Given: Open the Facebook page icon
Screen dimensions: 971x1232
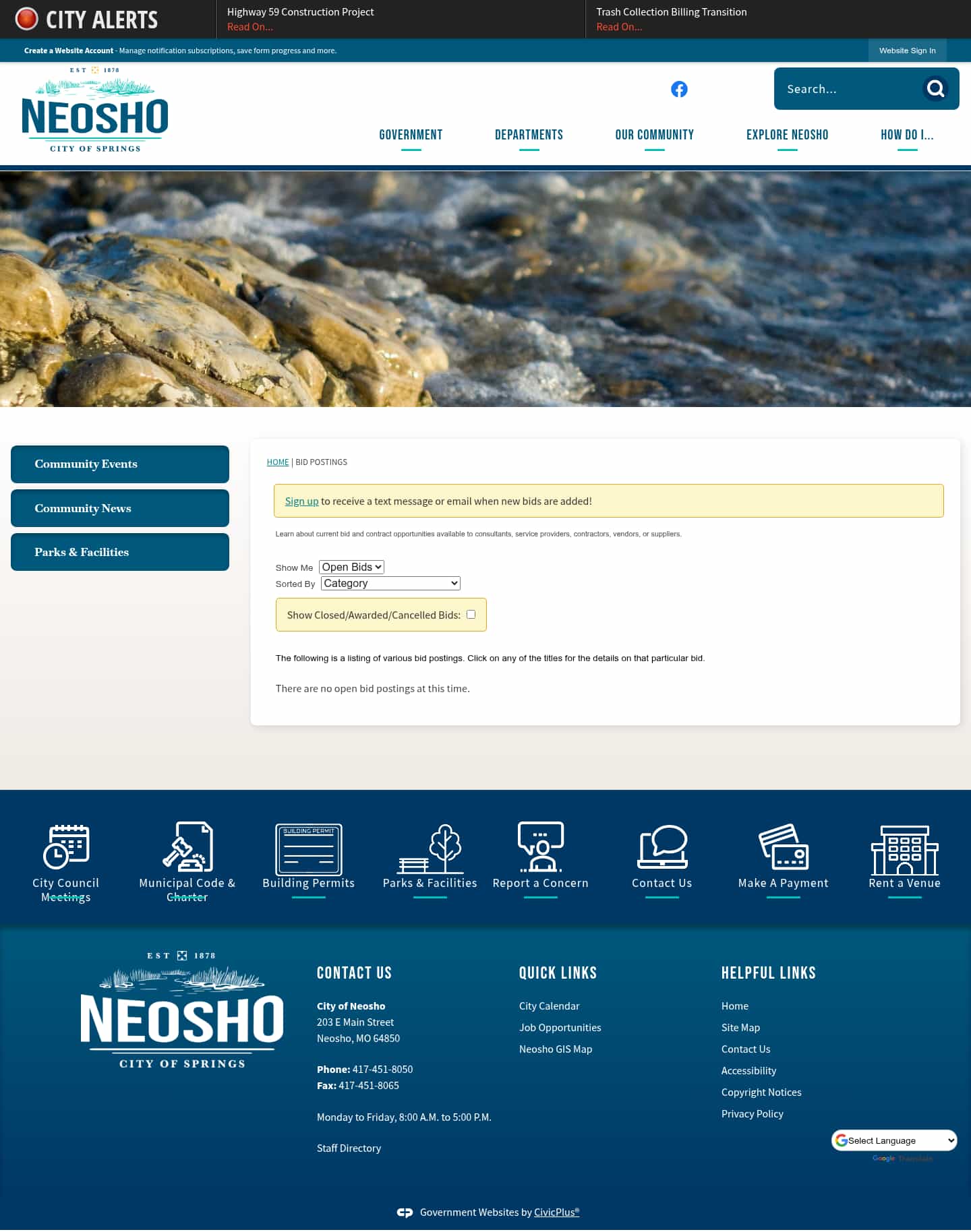Looking at the screenshot, I should click(679, 89).
